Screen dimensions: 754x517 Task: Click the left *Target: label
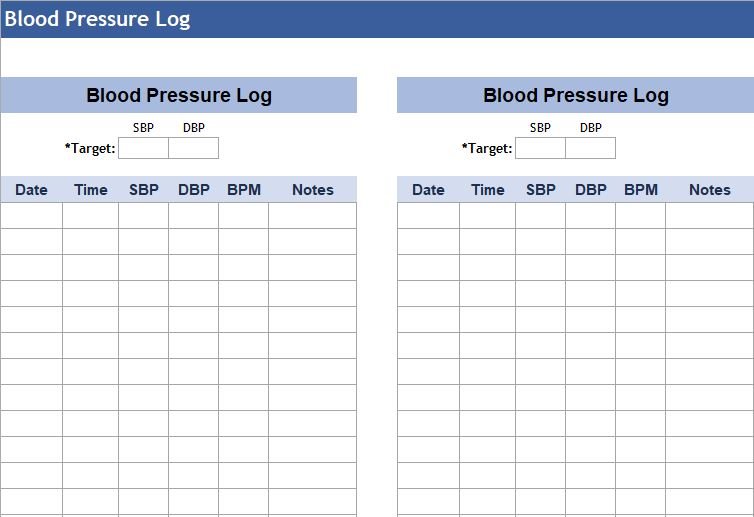[x=90, y=148]
